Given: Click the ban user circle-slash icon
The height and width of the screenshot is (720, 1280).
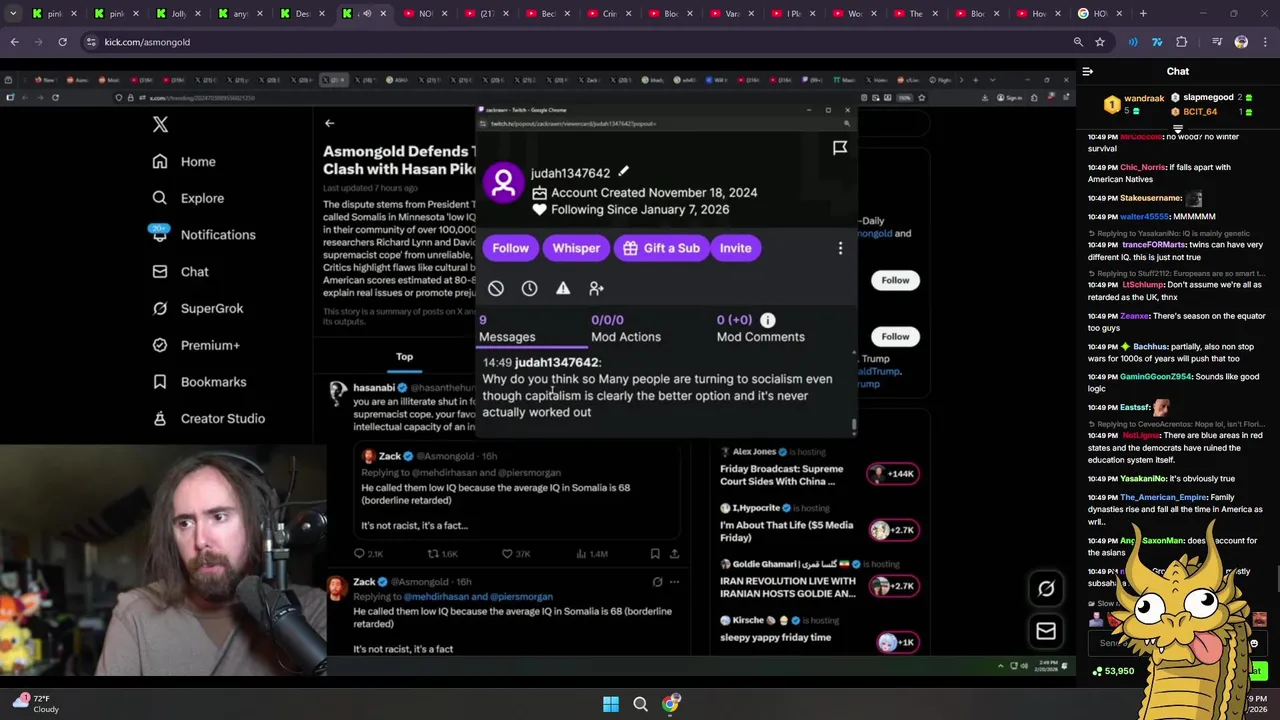Looking at the screenshot, I should (496, 288).
